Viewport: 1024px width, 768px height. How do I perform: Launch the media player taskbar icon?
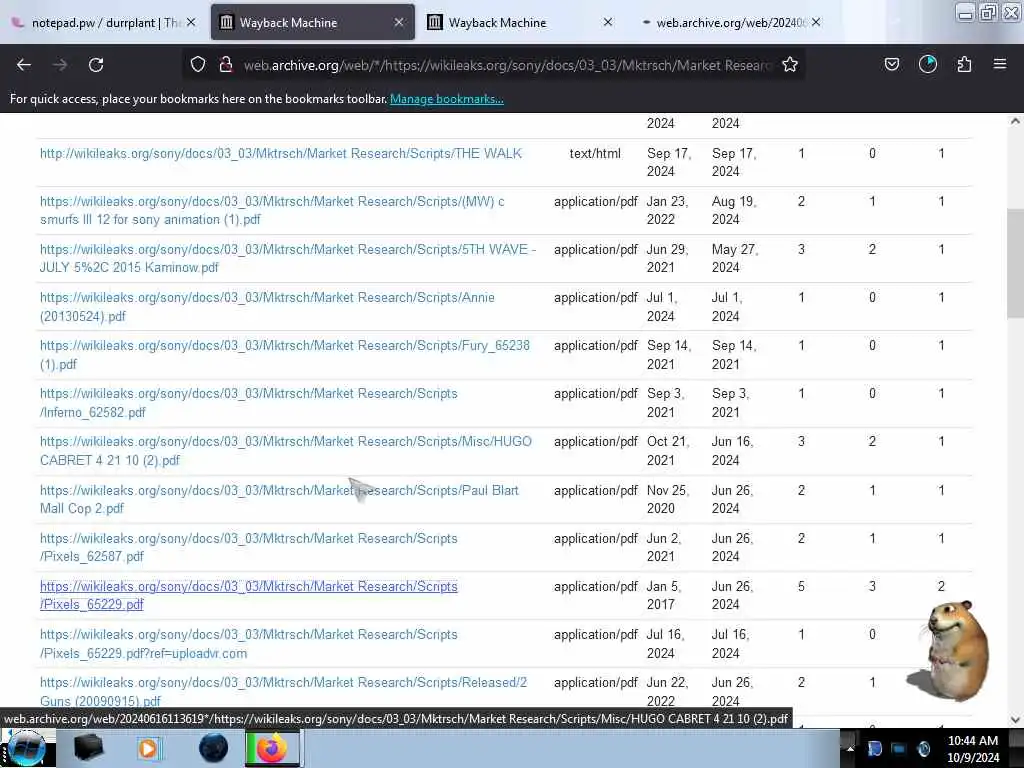pos(149,748)
